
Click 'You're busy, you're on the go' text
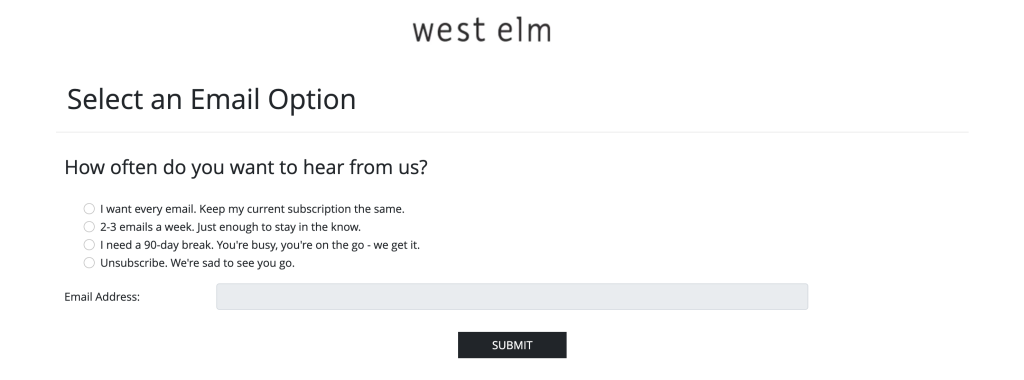293,245
